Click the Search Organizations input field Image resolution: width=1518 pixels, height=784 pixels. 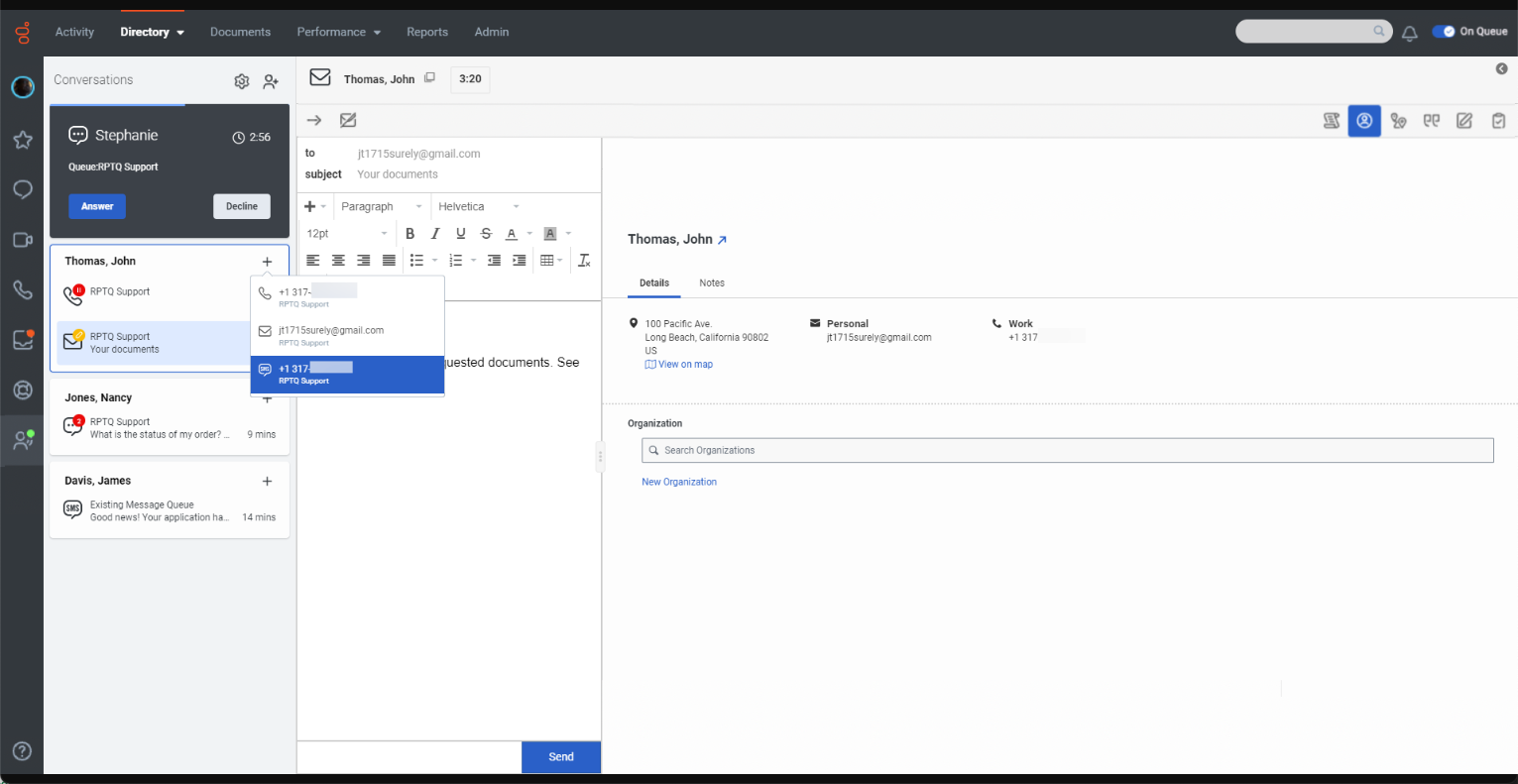click(x=1067, y=450)
